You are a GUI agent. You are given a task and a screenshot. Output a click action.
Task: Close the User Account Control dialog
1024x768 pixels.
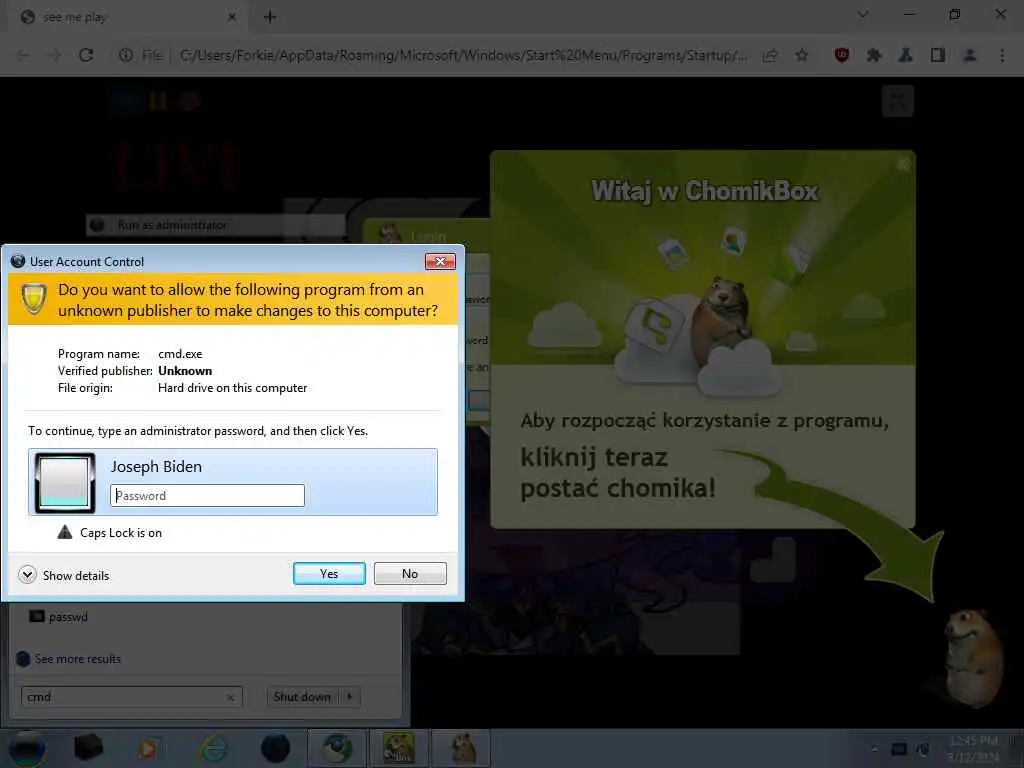coord(440,261)
